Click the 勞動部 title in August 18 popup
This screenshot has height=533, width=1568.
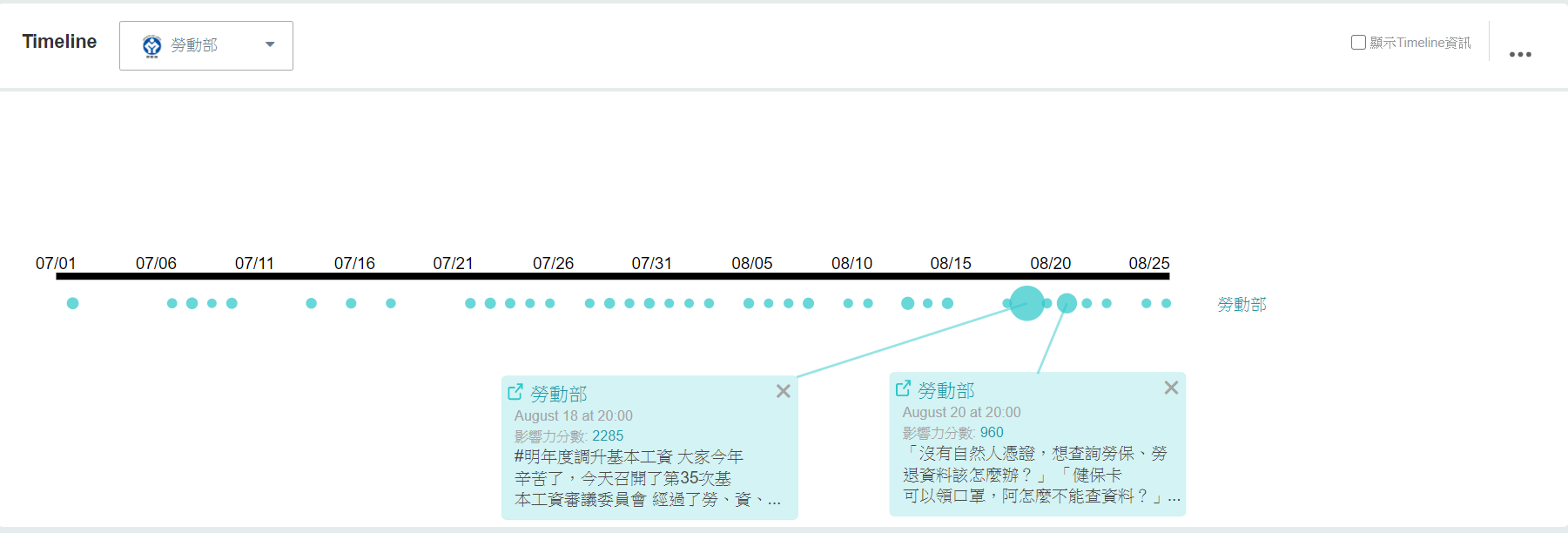click(559, 394)
